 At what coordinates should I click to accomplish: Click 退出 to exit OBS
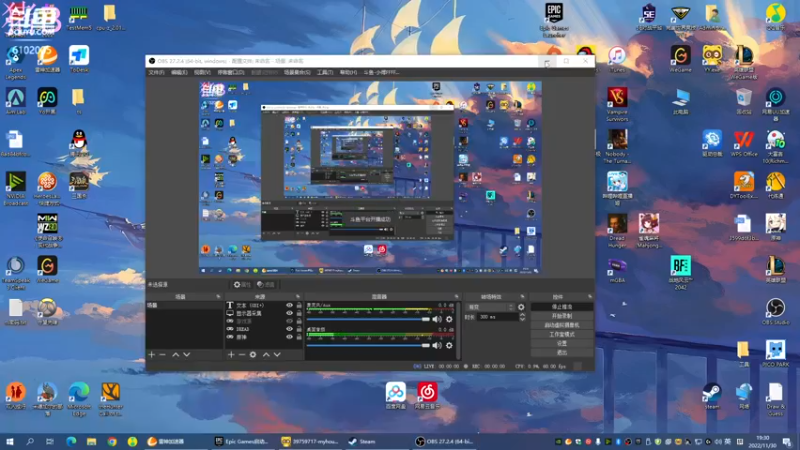[562, 353]
